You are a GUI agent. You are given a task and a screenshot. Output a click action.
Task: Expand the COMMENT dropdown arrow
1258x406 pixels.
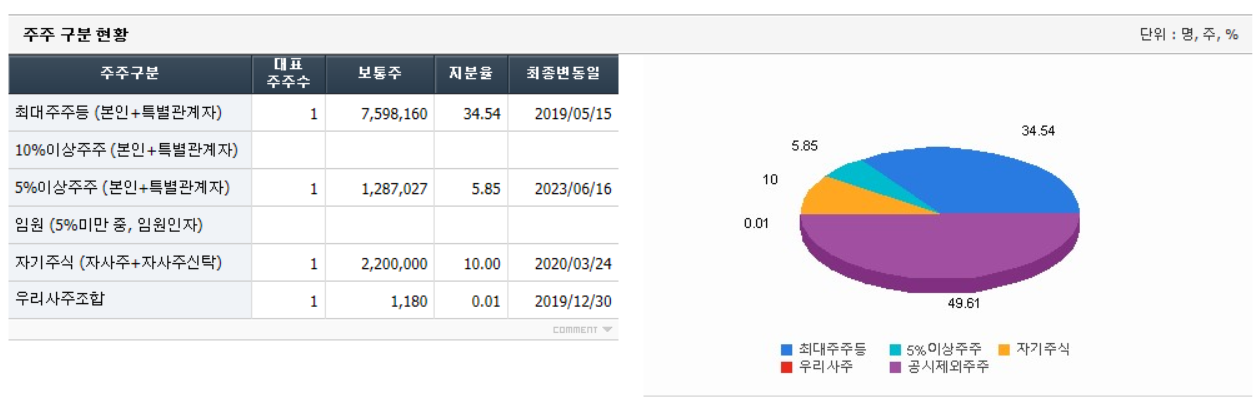click(x=608, y=330)
